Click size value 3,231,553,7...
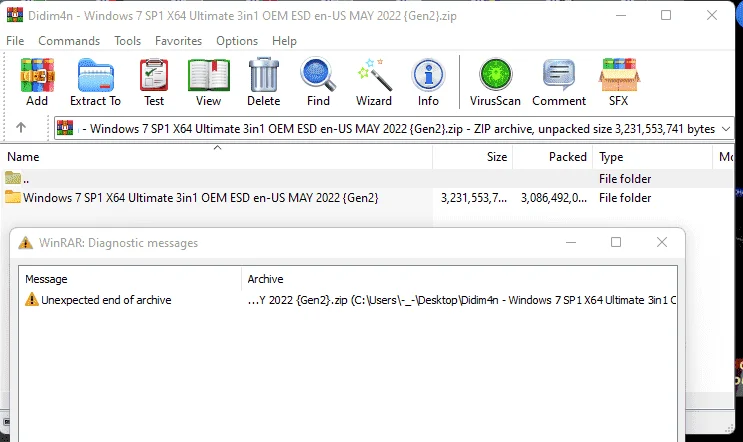743x442 pixels. point(474,198)
